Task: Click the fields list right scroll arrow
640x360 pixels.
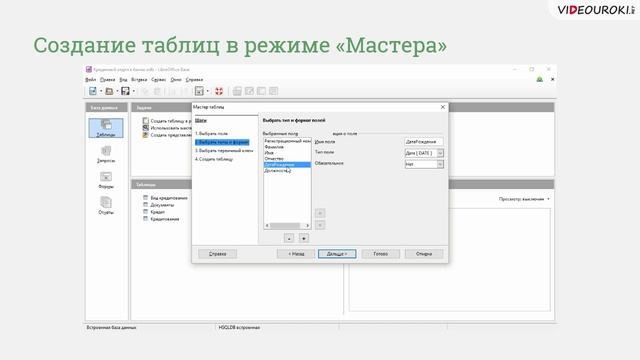Action: pyautogui.click(x=307, y=225)
